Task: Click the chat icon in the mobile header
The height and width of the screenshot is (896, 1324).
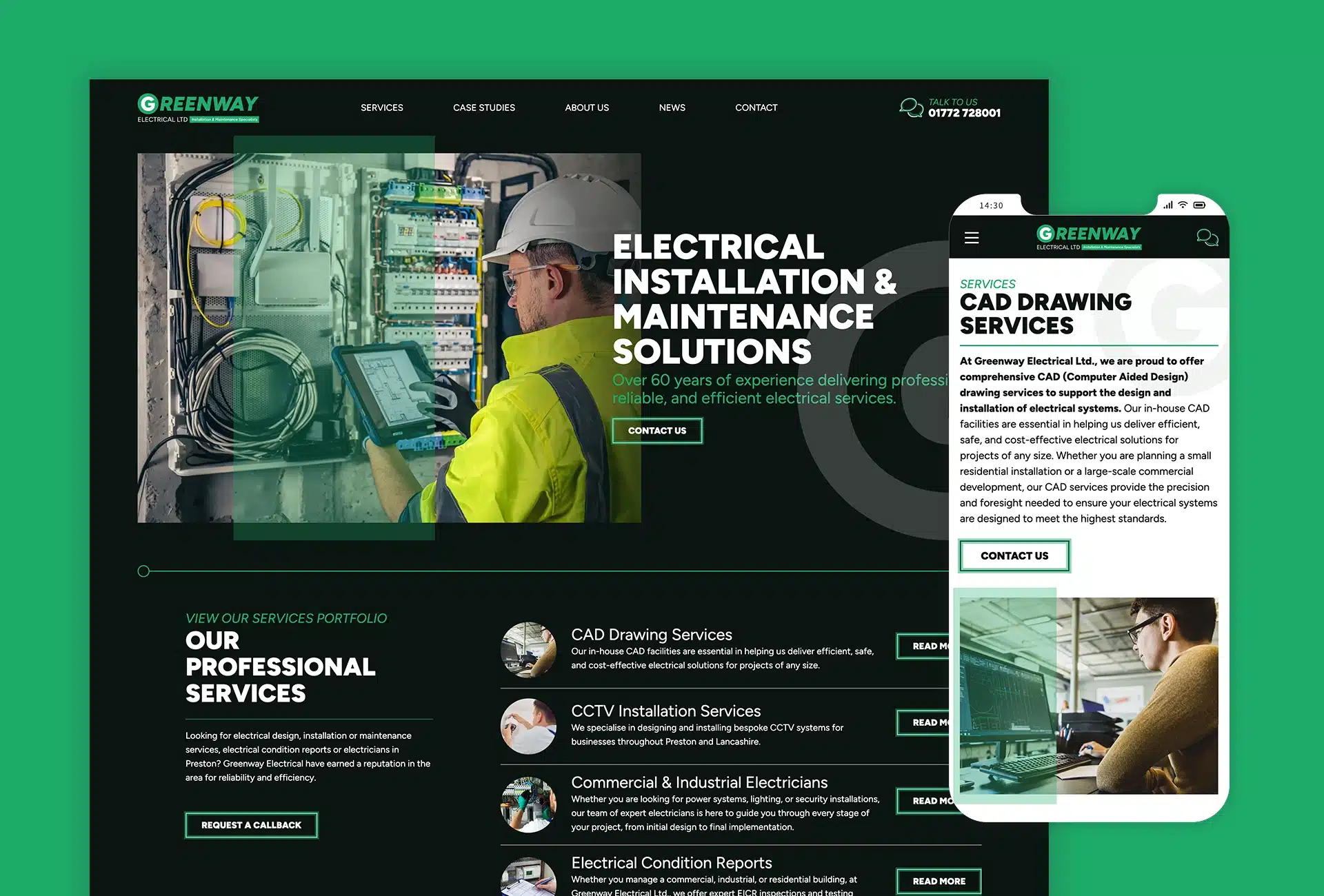Action: point(1208,237)
